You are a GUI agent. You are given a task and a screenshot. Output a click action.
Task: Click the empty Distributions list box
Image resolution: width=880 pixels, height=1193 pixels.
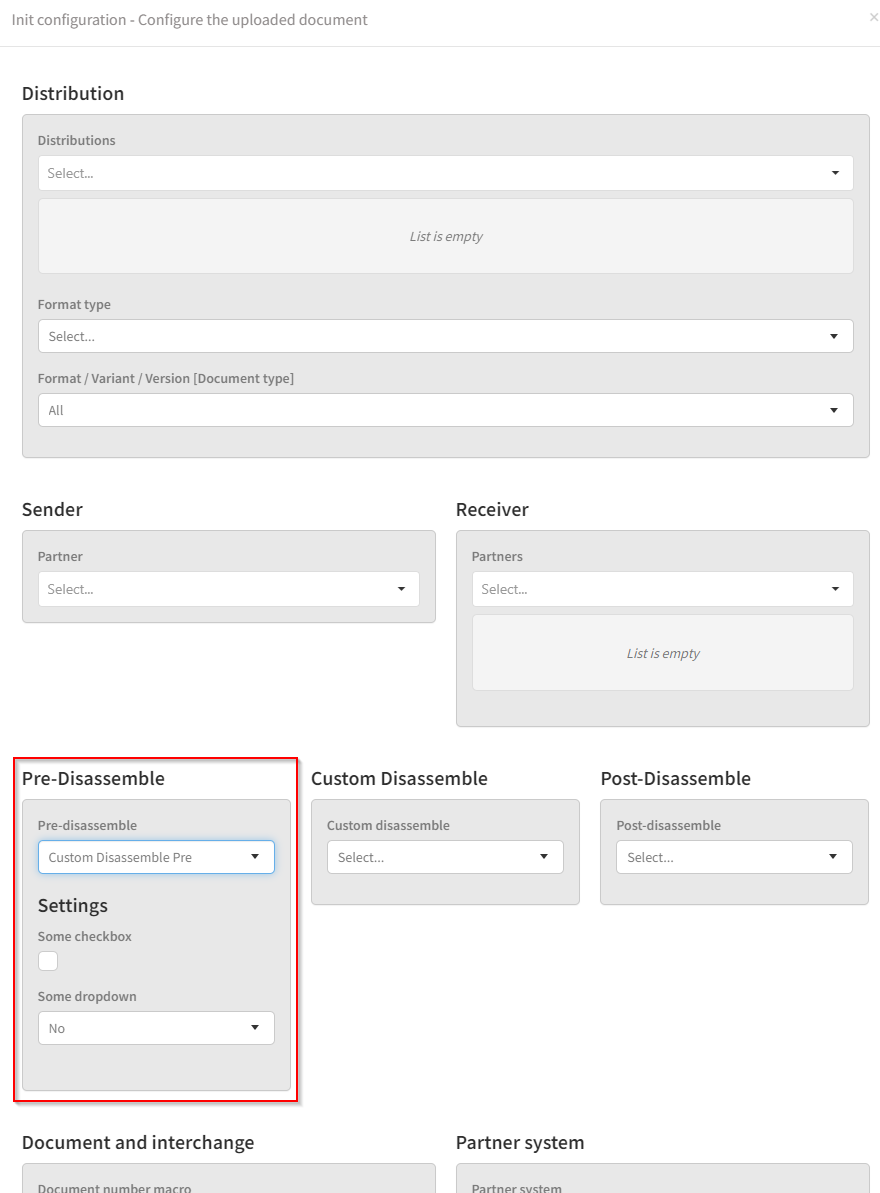coord(445,236)
